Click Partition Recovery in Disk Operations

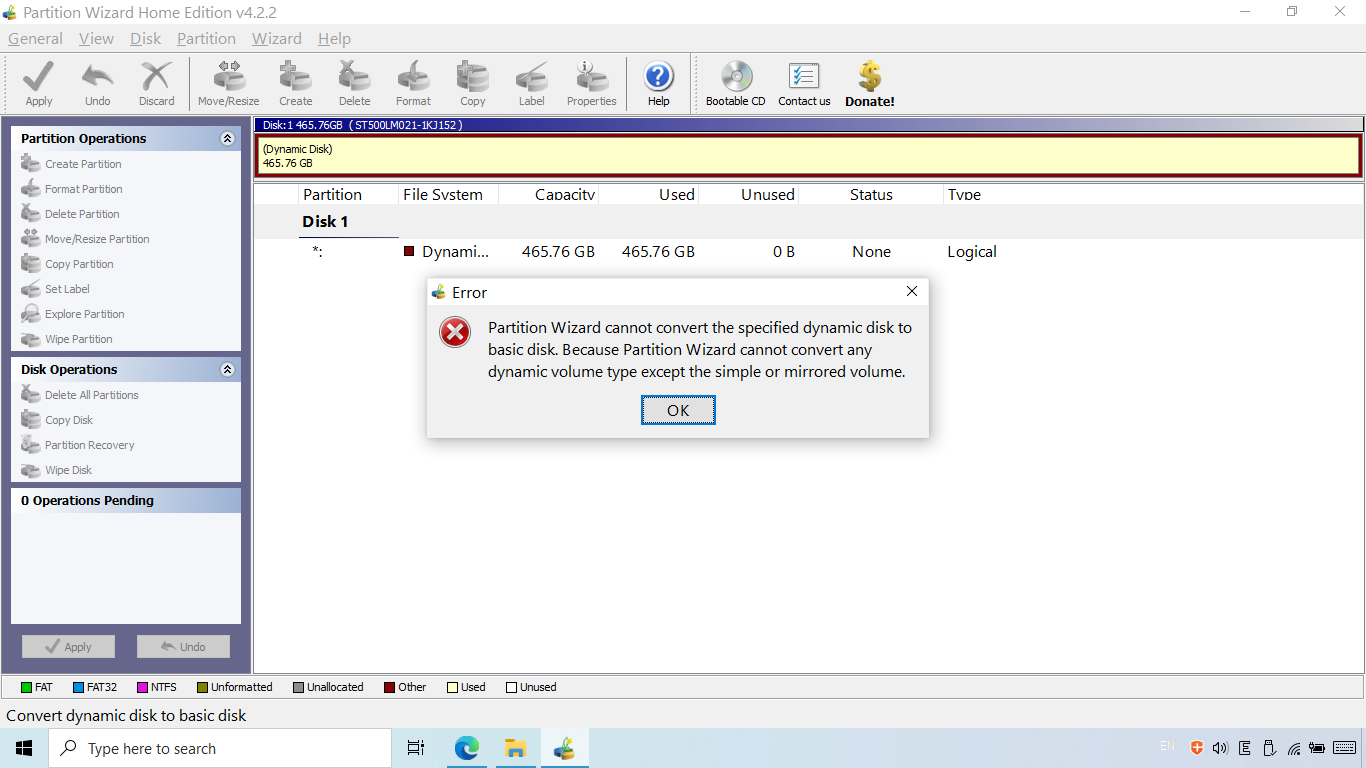click(89, 445)
